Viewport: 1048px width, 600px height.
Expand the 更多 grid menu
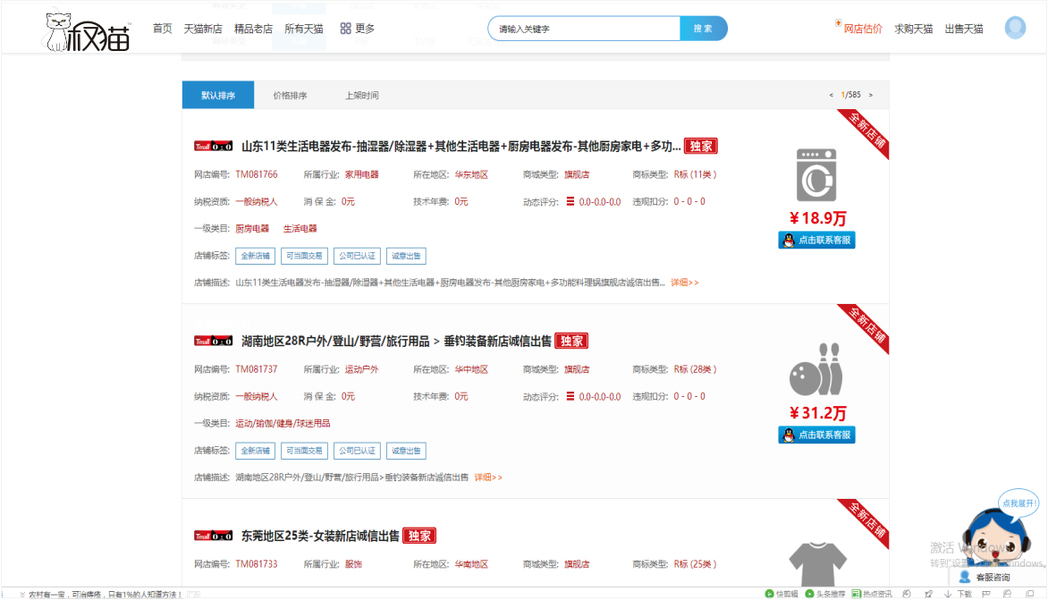coord(357,28)
